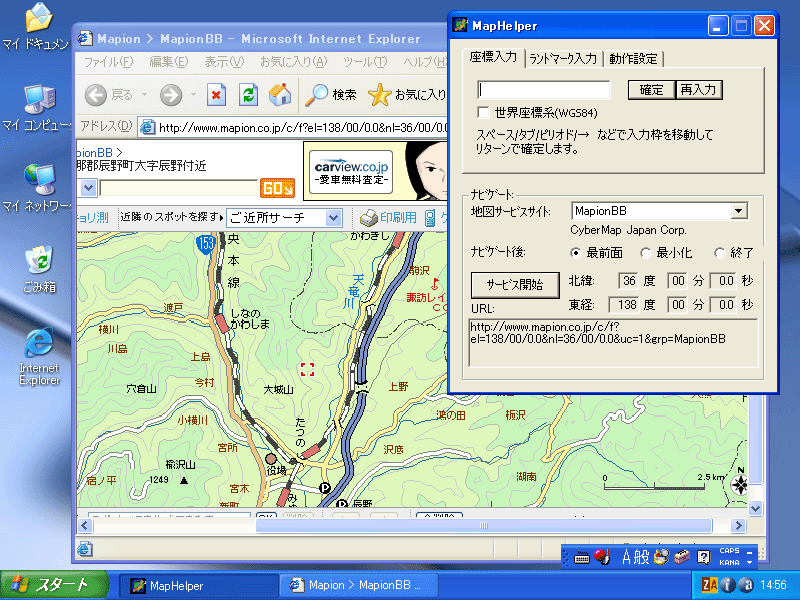Select 最小化 radio option

(645, 253)
